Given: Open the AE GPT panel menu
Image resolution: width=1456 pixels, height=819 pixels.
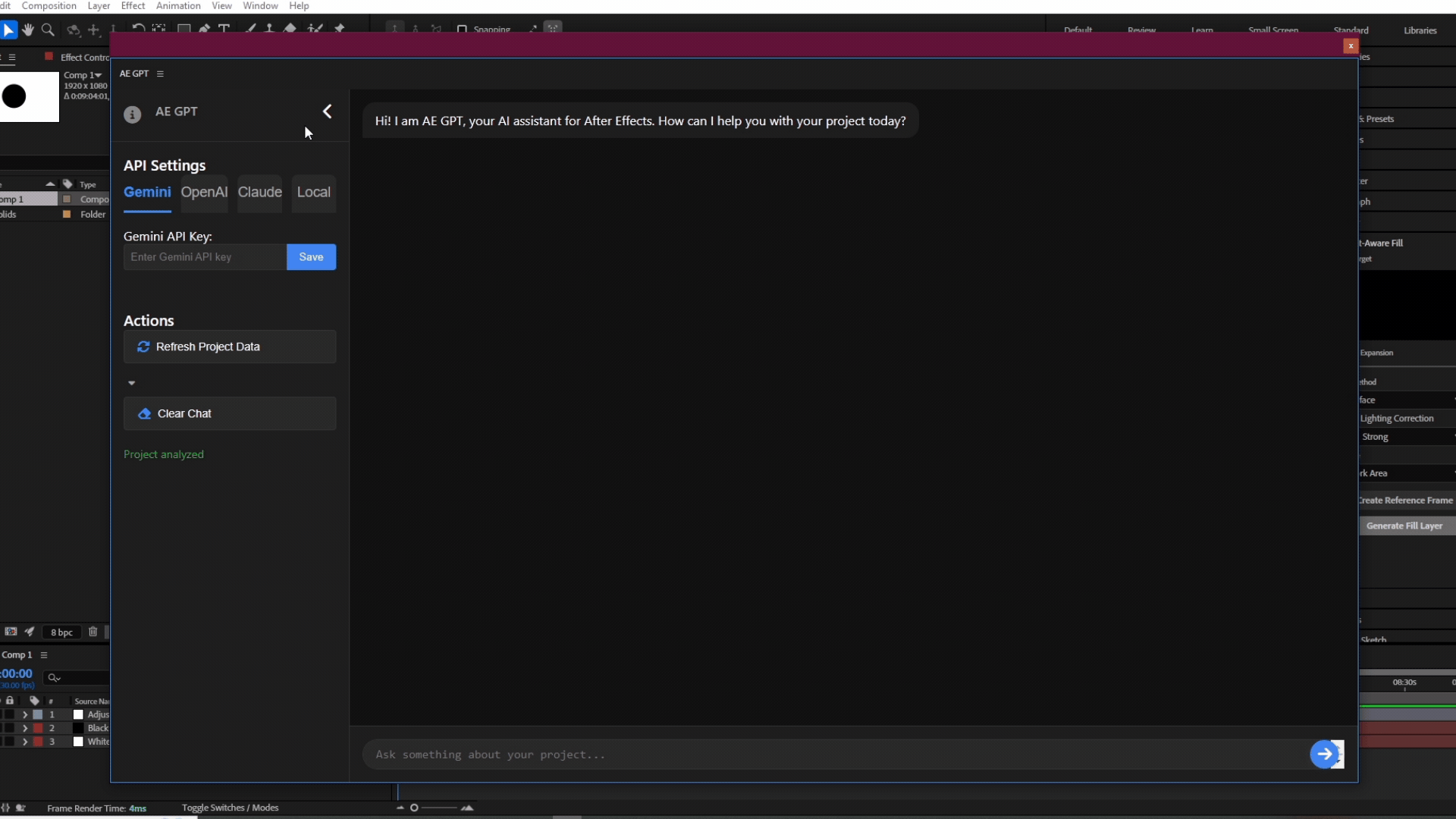Looking at the screenshot, I should (160, 74).
